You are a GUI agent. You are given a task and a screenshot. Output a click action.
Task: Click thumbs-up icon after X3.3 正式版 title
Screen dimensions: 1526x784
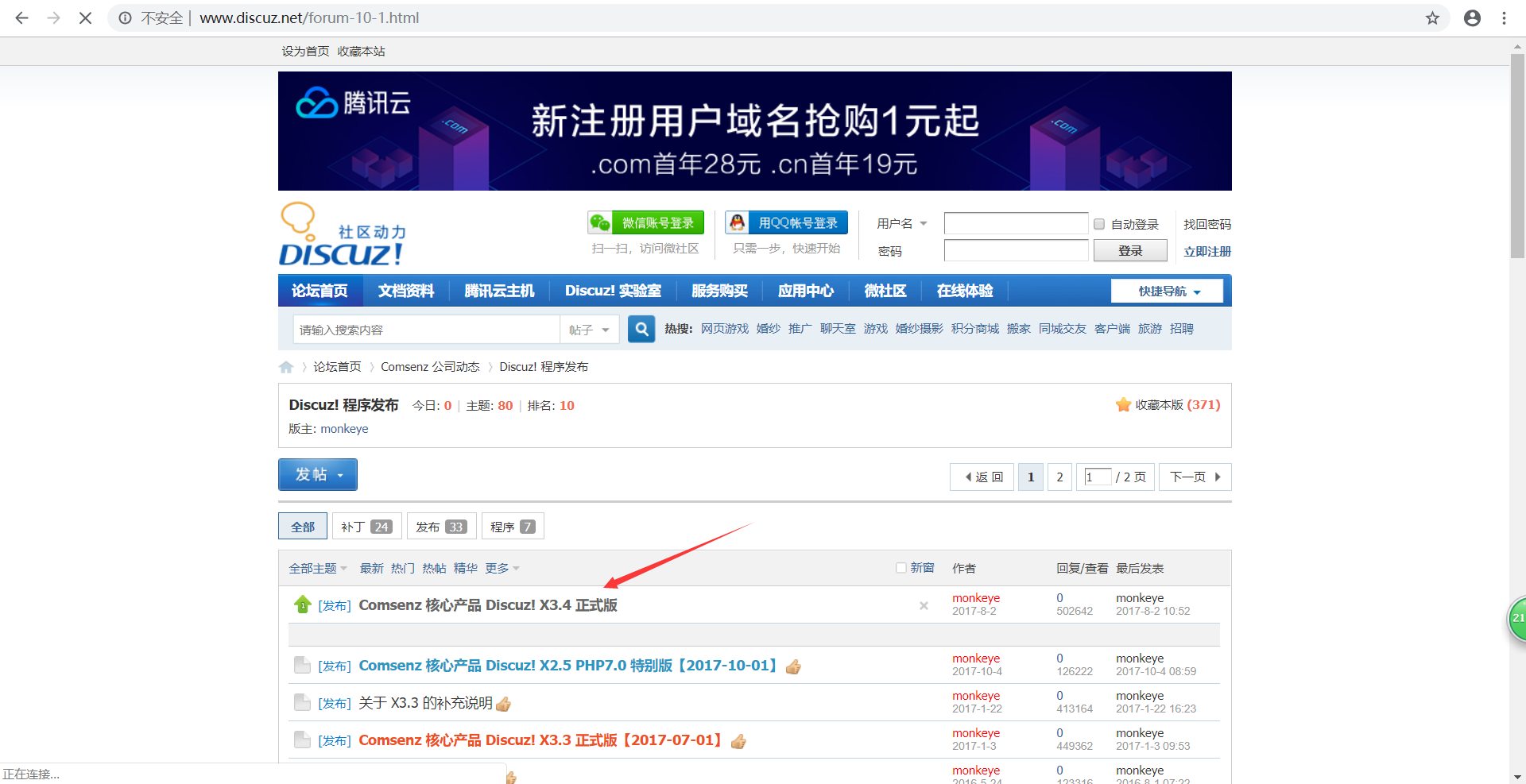tap(738, 741)
